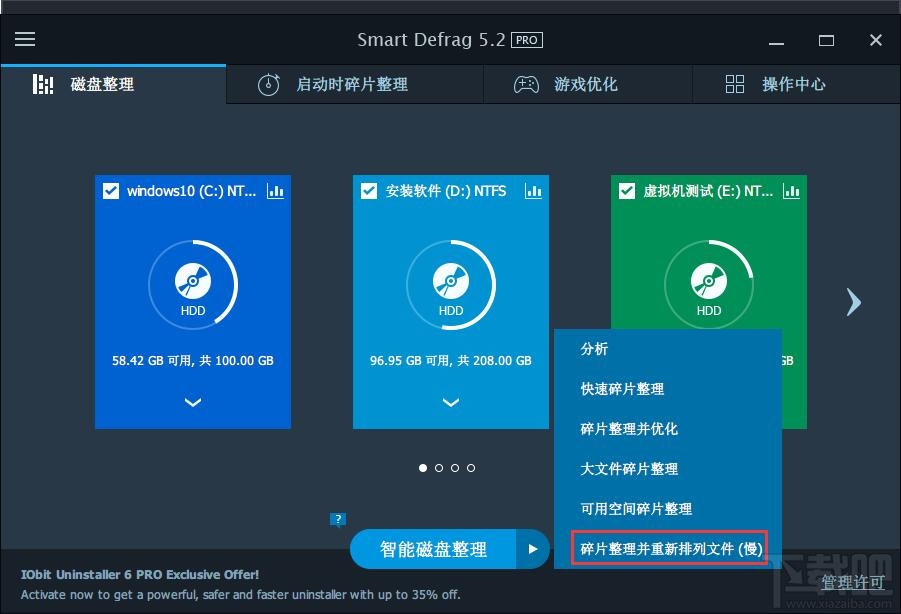
Task: Open disk statistics for windows10 (C:)
Action: point(276,191)
